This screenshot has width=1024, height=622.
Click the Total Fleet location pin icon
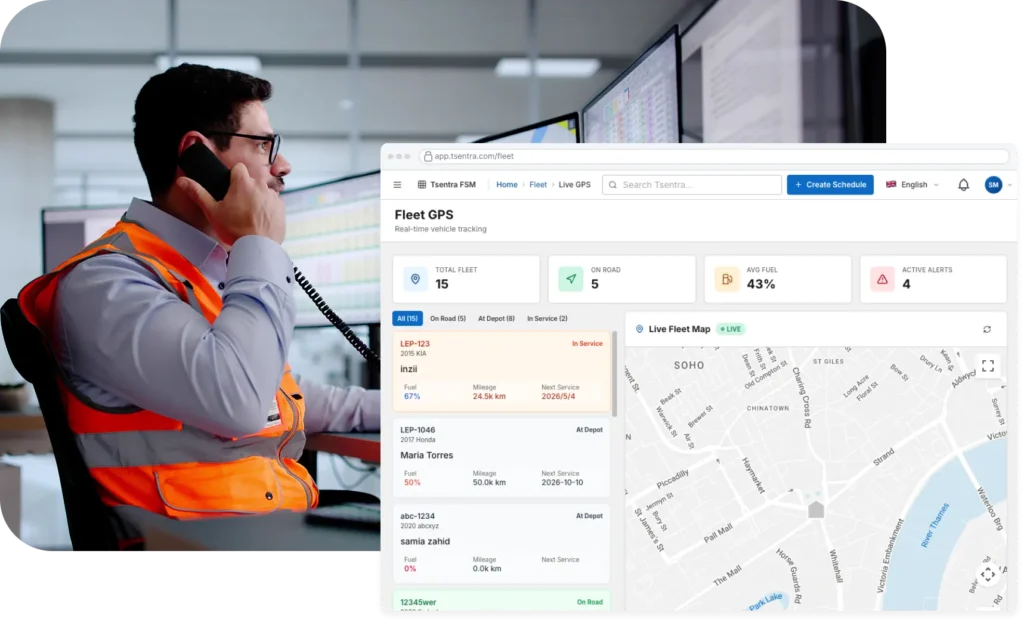coord(415,279)
